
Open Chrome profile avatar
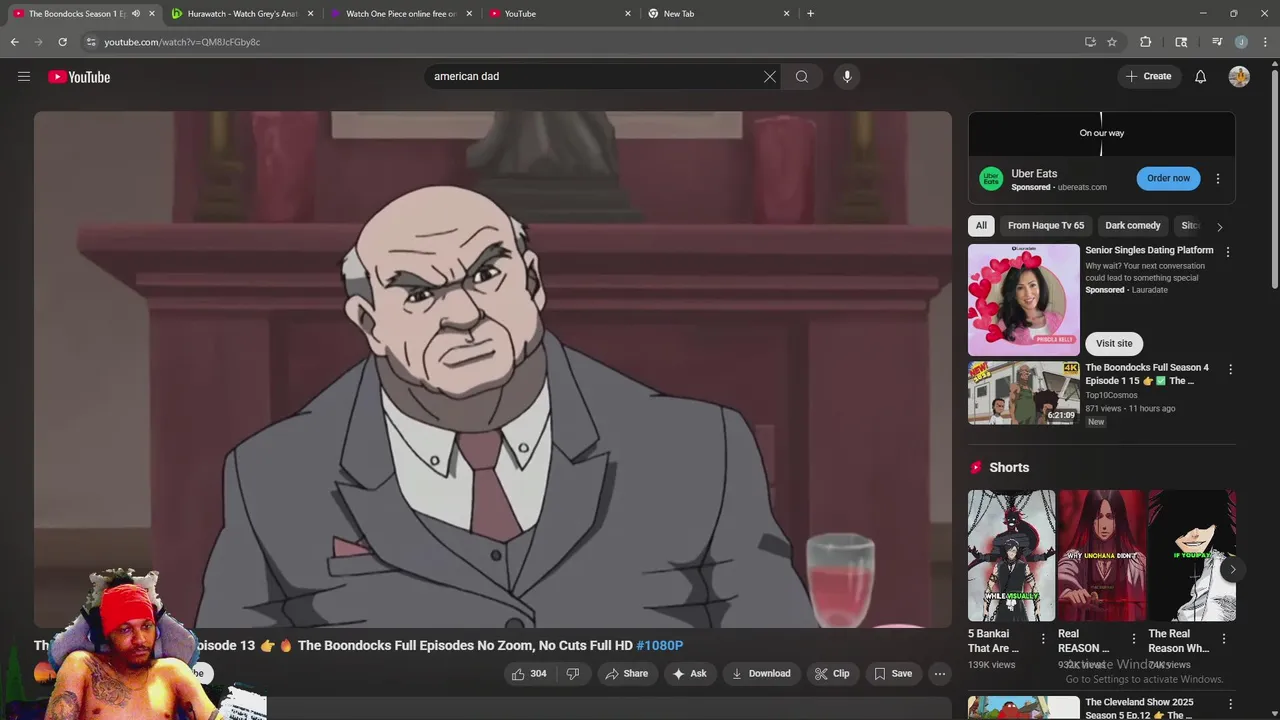tap(1241, 42)
